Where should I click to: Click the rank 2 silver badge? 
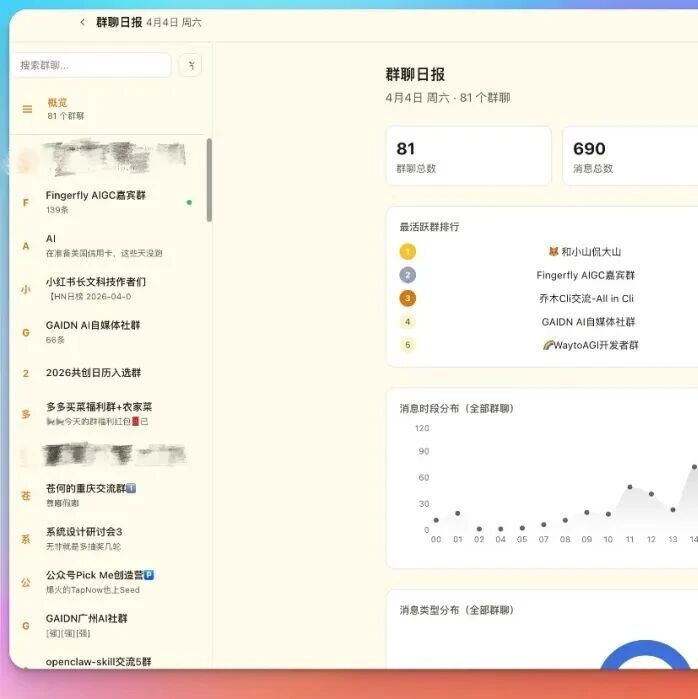pyautogui.click(x=407, y=275)
